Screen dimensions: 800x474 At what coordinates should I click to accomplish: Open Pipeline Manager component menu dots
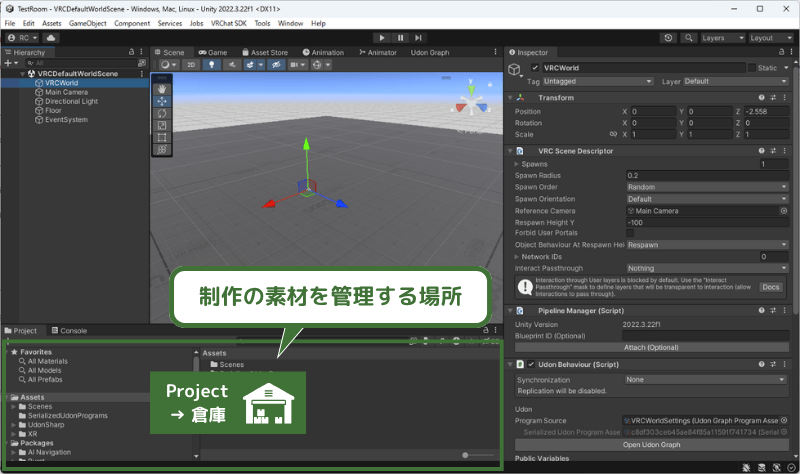pos(785,311)
